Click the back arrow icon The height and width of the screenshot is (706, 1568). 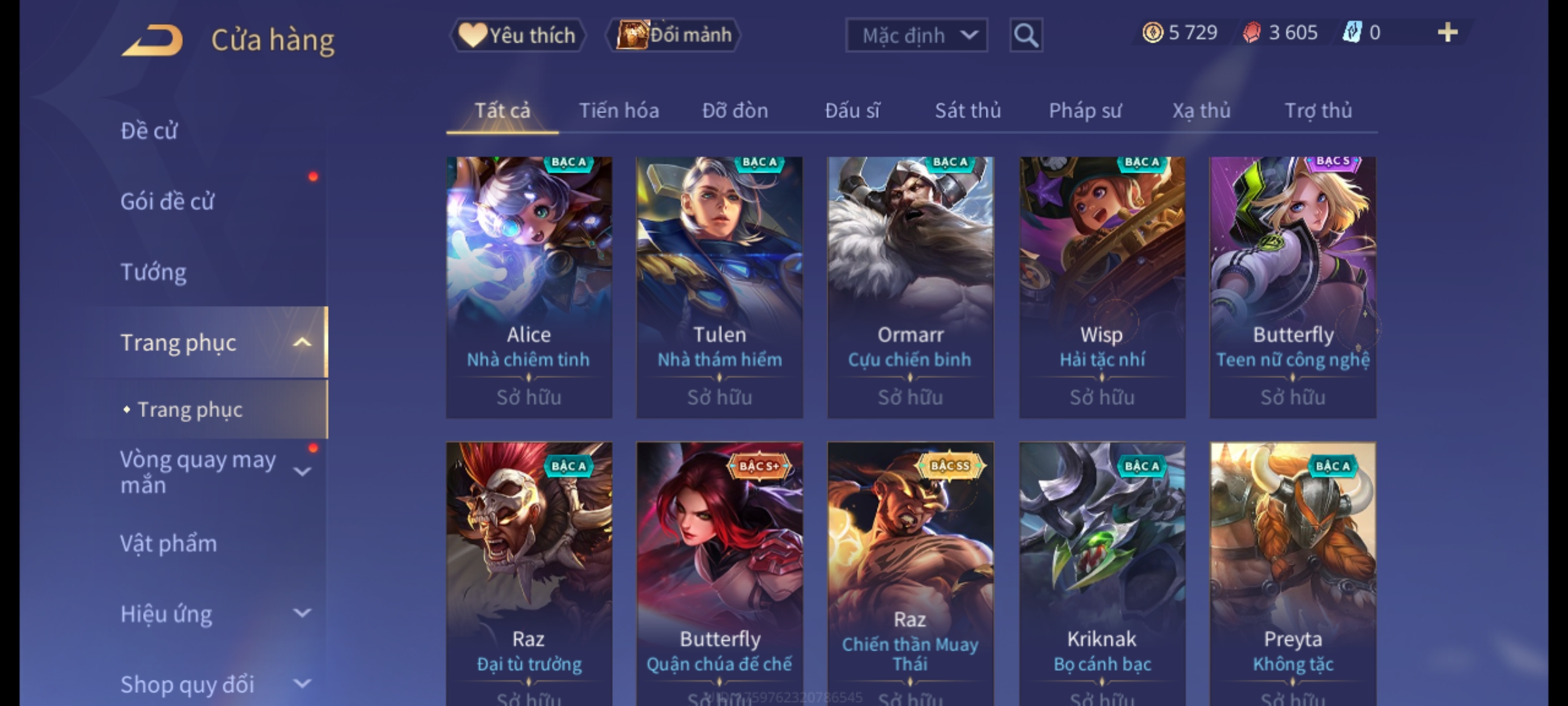tap(152, 40)
